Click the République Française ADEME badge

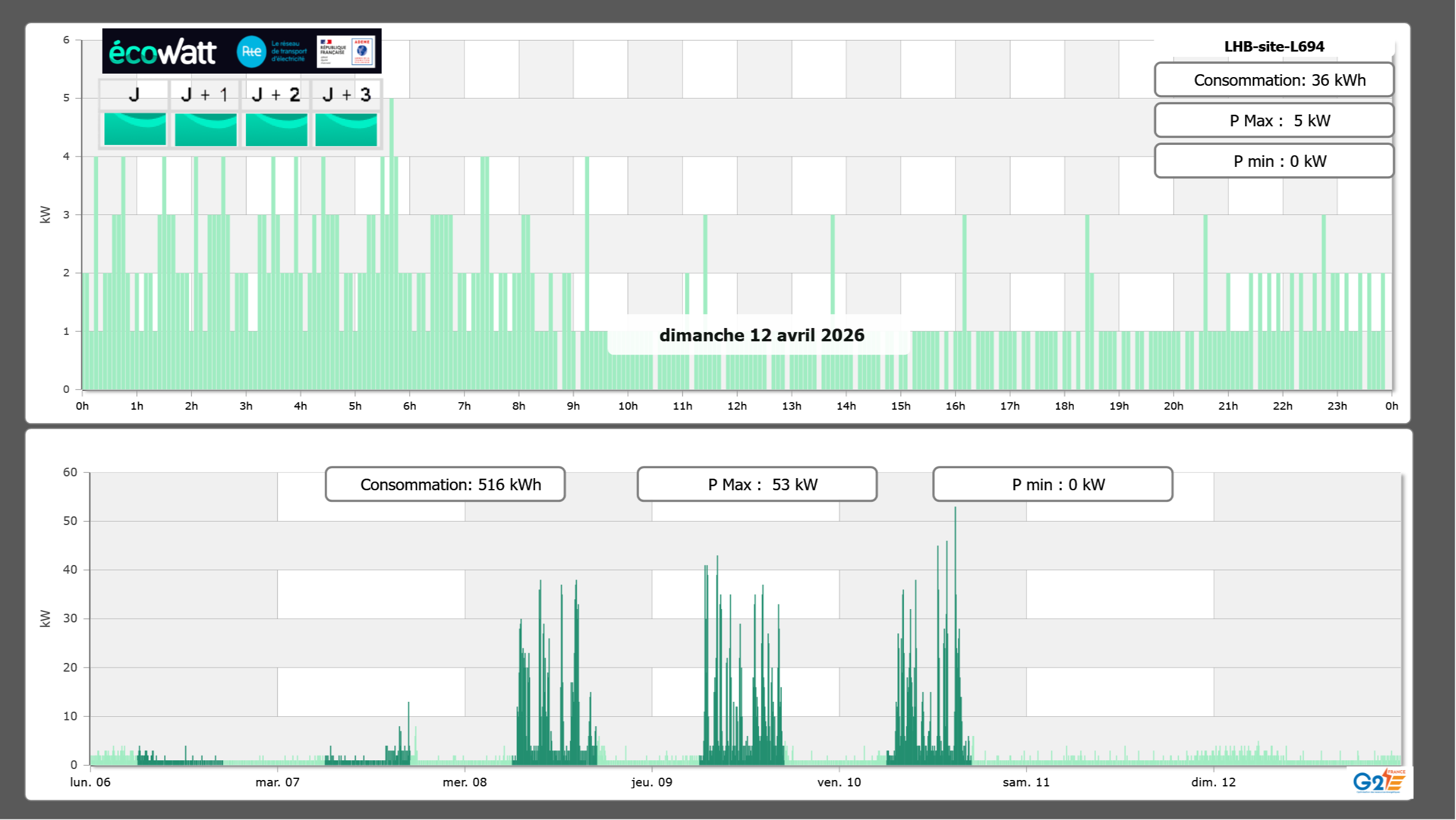pyautogui.click(x=346, y=52)
